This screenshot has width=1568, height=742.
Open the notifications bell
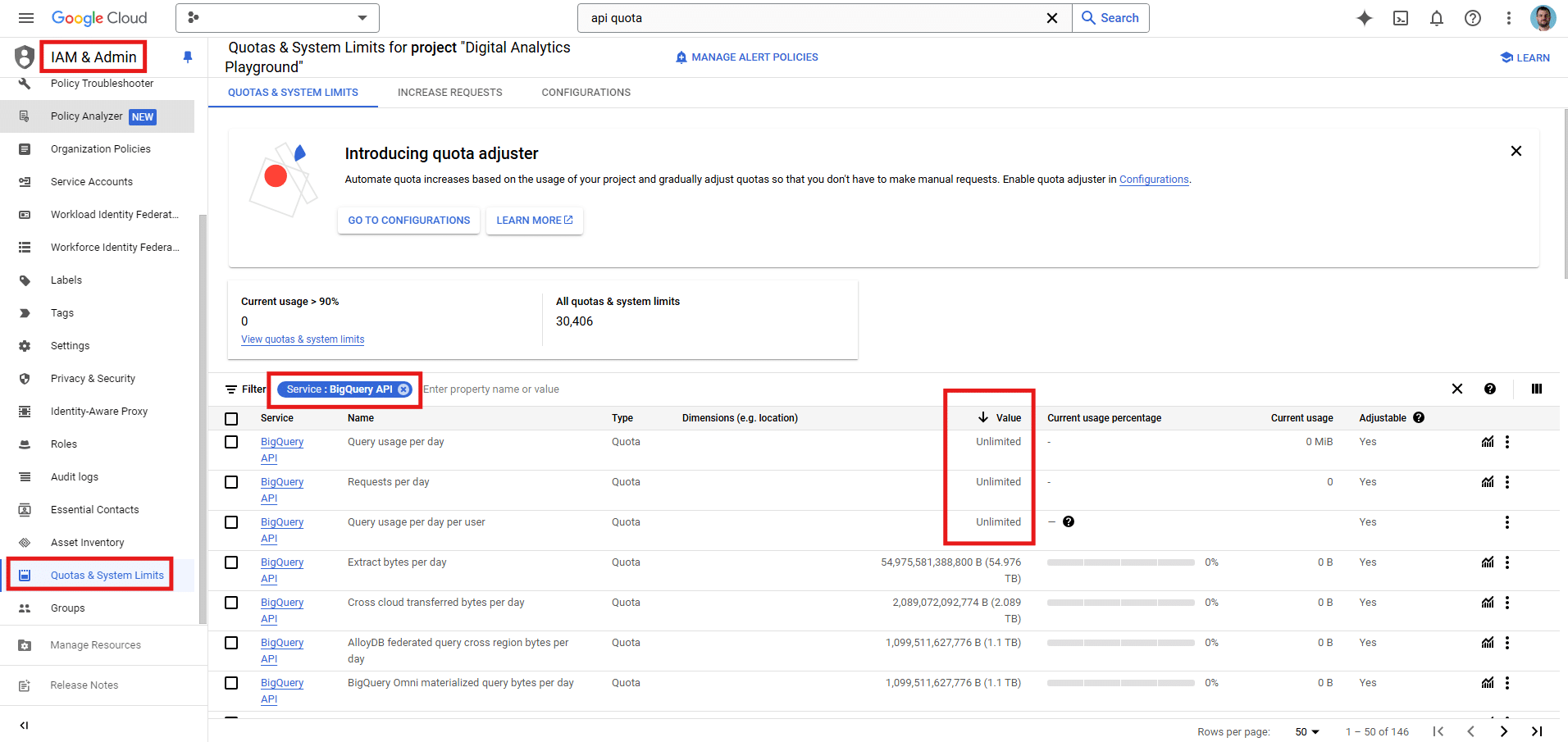coord(1437,18)
